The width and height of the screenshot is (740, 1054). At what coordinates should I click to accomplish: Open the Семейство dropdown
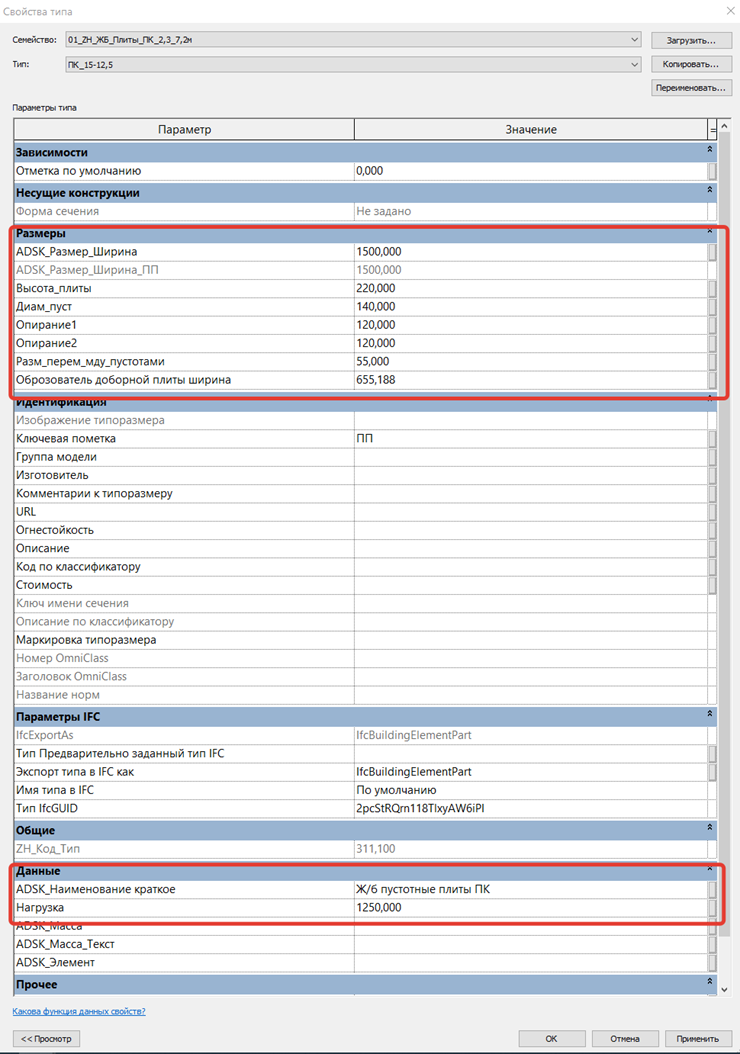tap(354, 40)
